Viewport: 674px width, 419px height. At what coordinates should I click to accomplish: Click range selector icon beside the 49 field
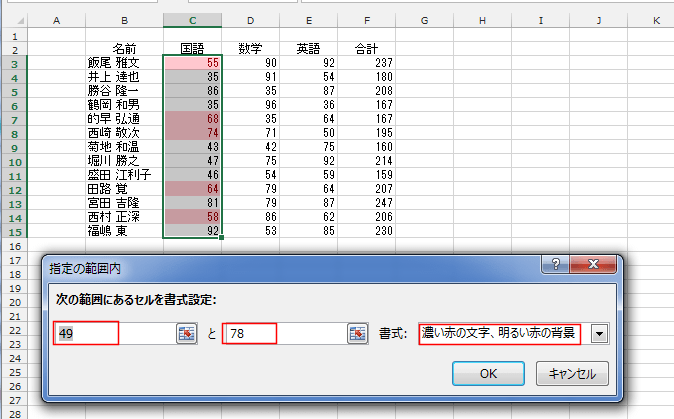pyautogui.click(x=187, y=333)
